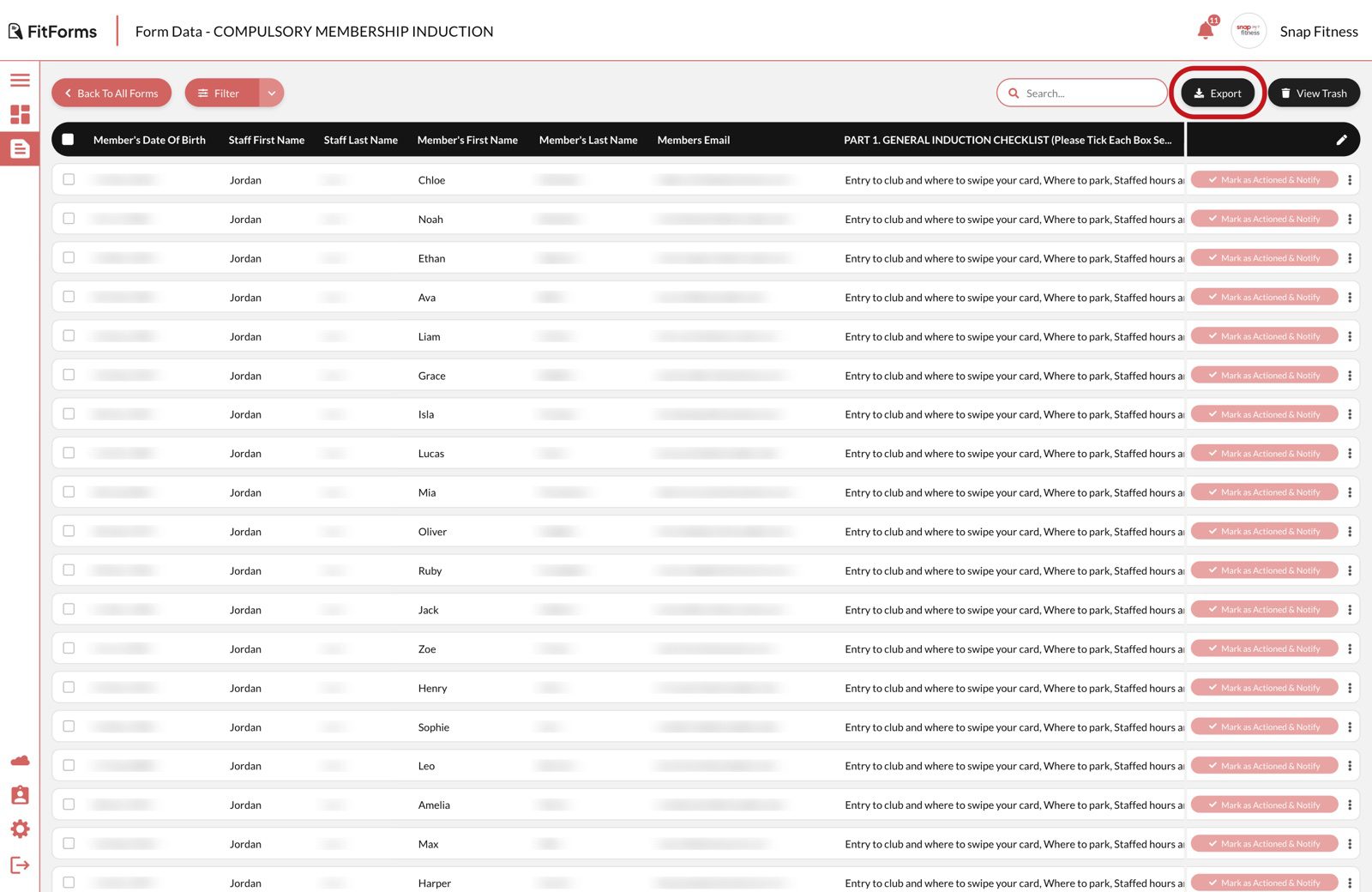
Task: Click Back To All Forms
Action: pyautogui.click(x=111, y=93)
